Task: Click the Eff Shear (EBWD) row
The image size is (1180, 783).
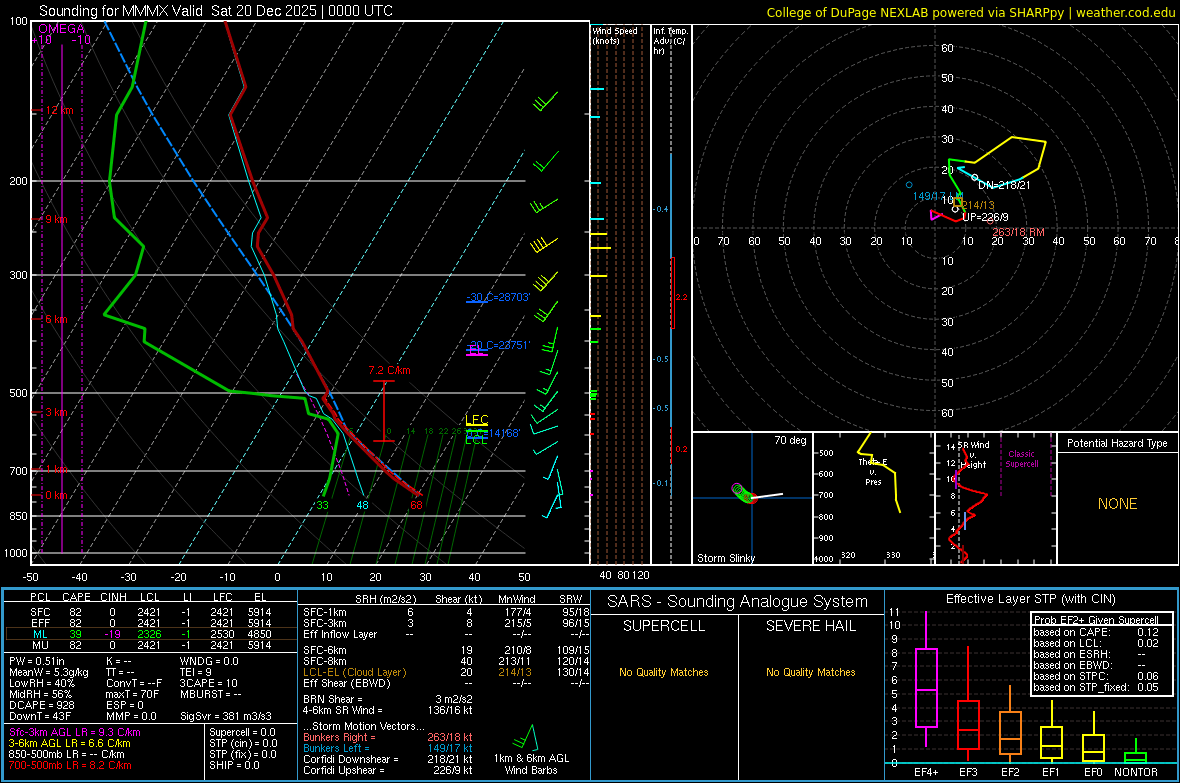Action: click(446, 683)
